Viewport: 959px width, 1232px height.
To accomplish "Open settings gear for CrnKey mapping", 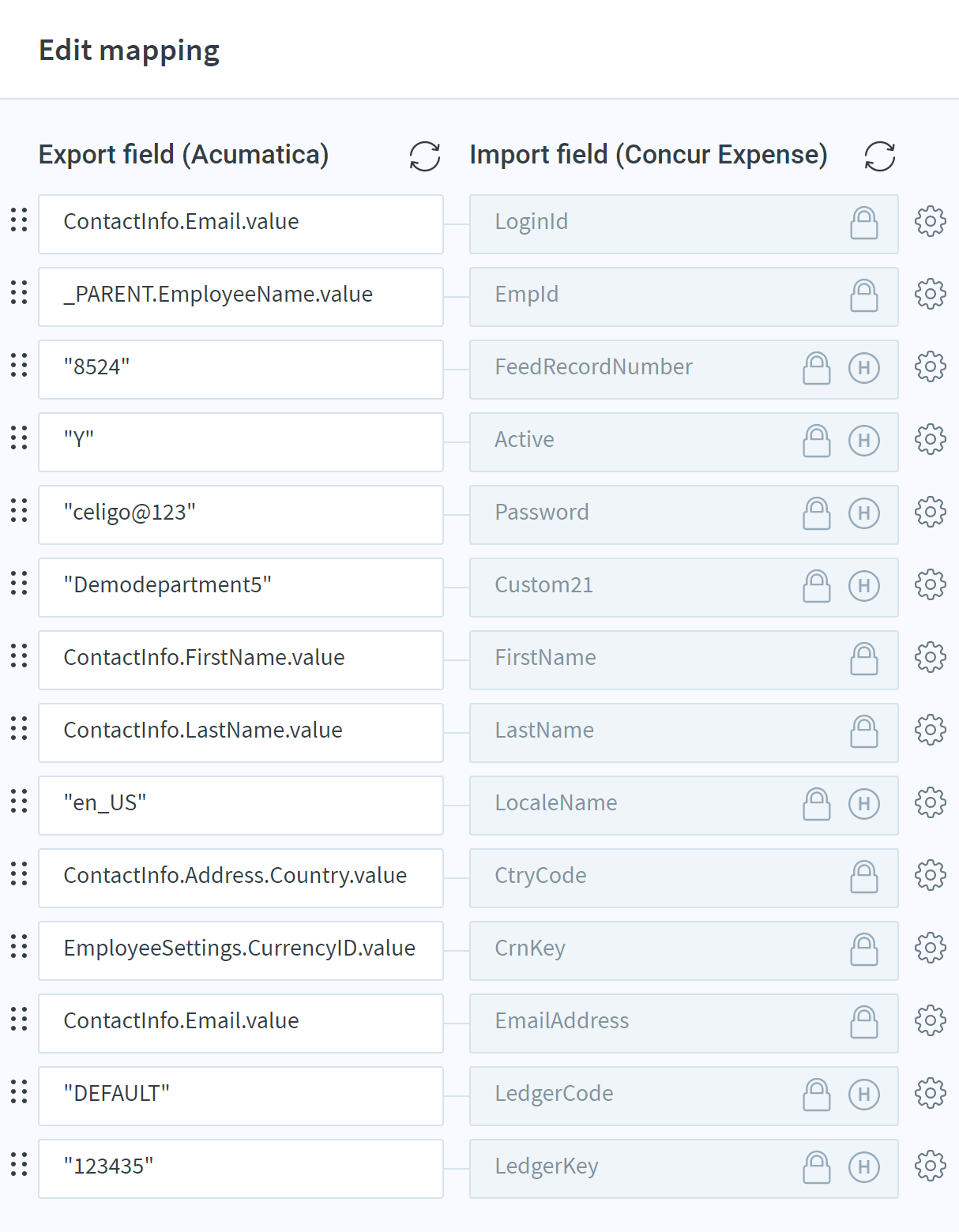I will point(931,948).
